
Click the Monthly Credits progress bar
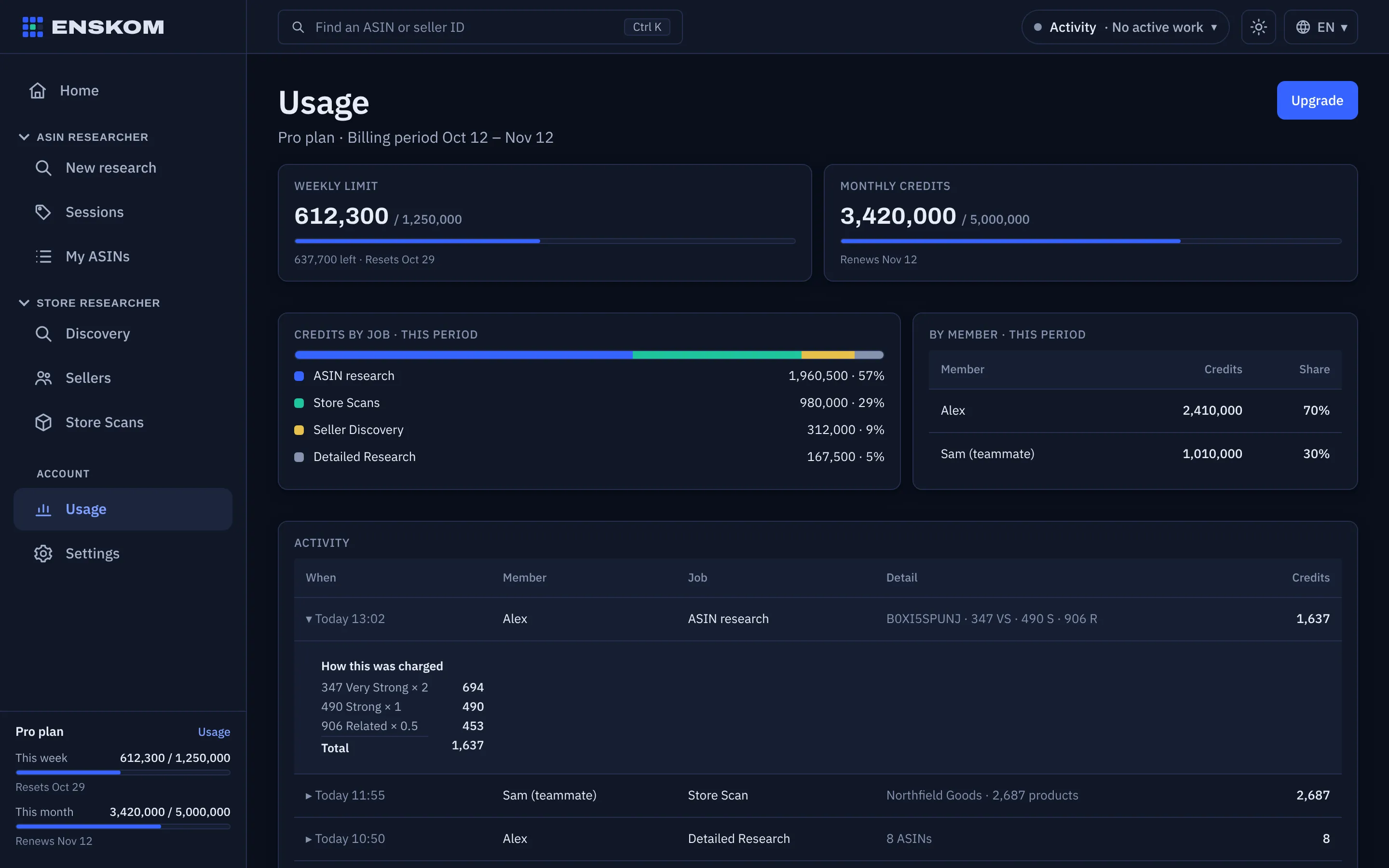1090,241
